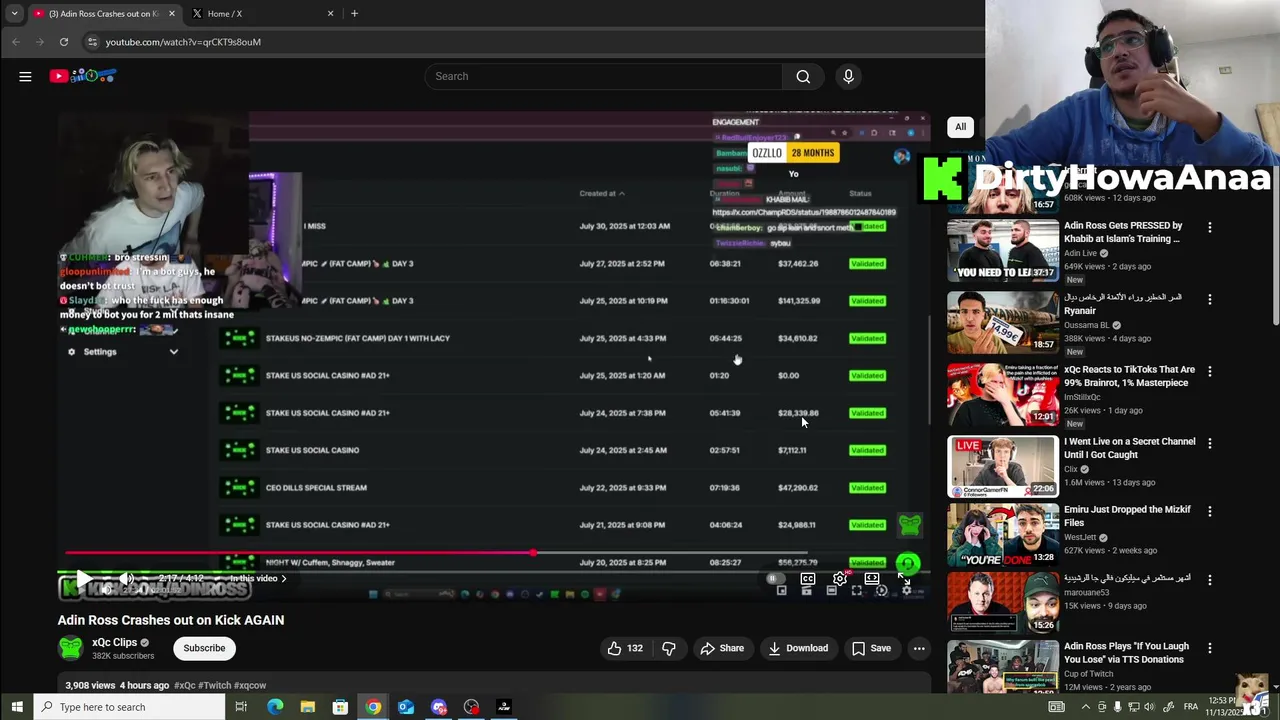Open options menu for Emiru Mizkif video
This screenshot has width=1280, height=720.
(1209, 512)
